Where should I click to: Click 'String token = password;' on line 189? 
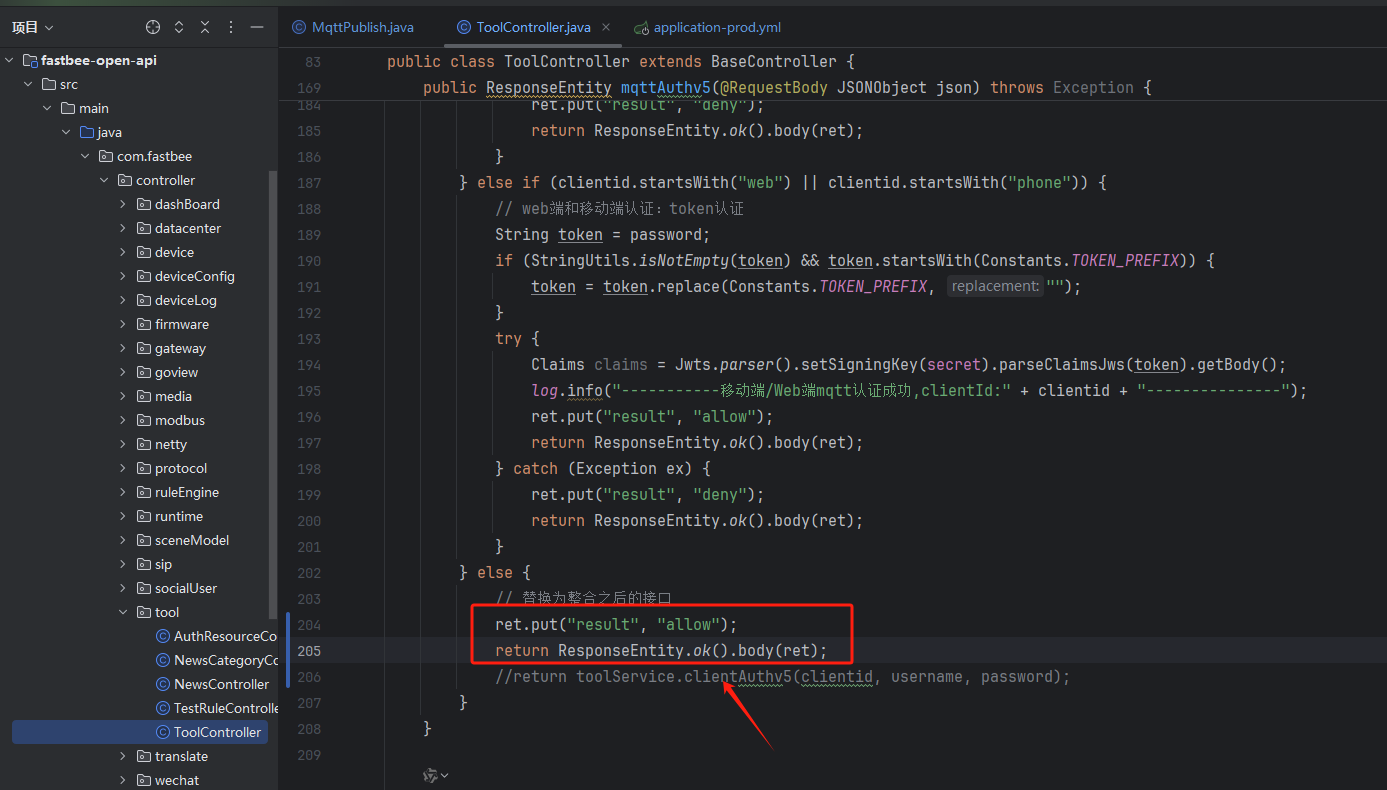point(602,235)
